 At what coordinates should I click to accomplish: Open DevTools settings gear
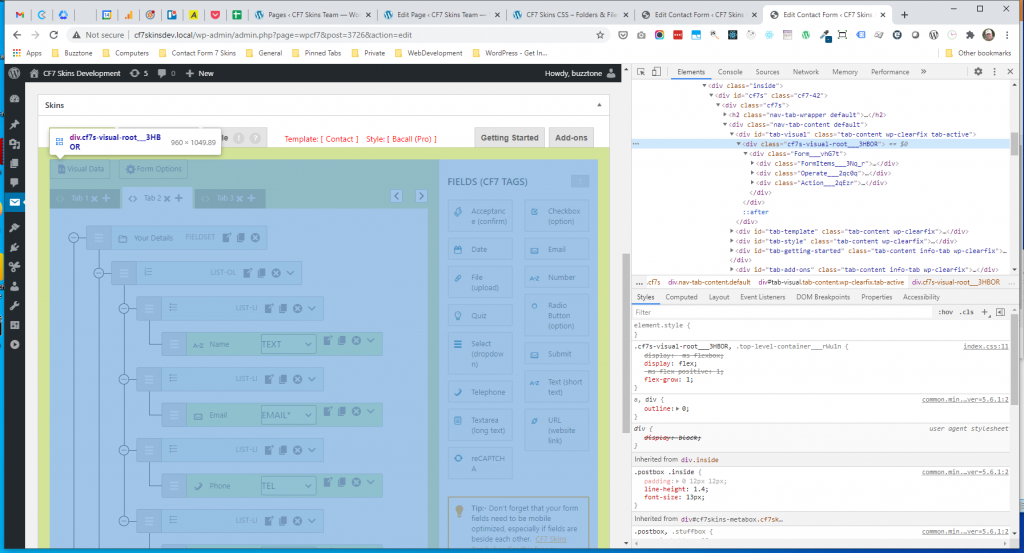pos(979,72)
